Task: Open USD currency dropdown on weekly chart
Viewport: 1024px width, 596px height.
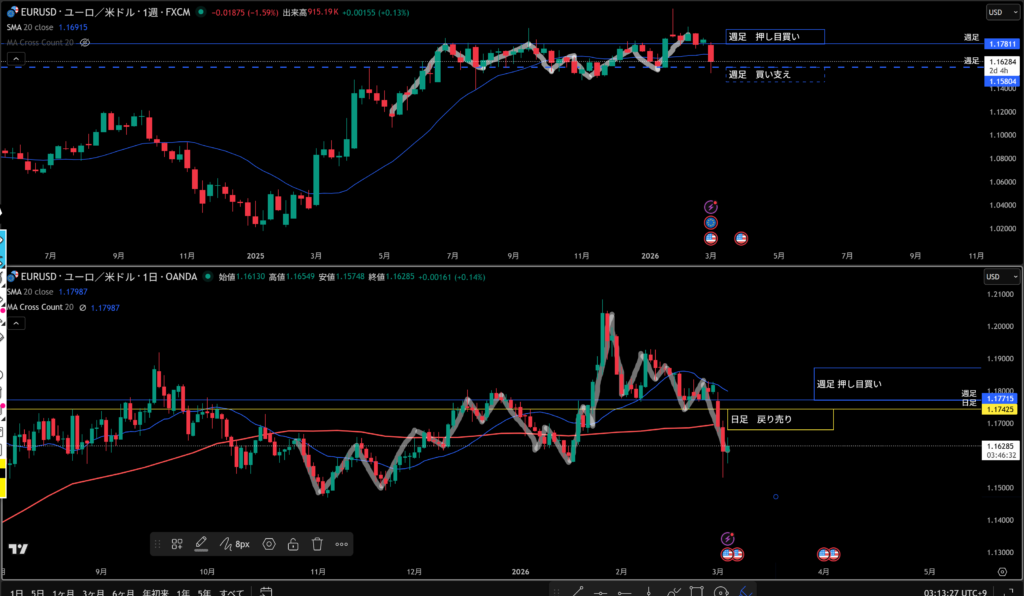Action: point(996,12)
